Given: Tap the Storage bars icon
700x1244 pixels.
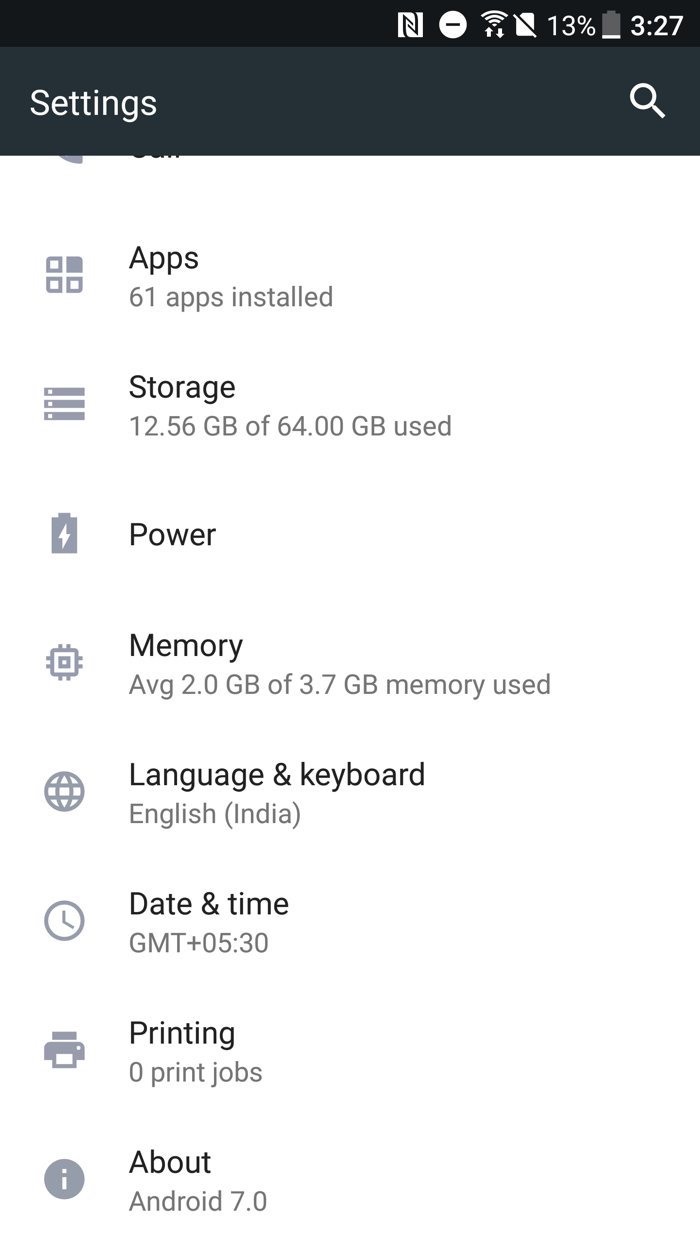Looking at the screenshot, I should tap(65, 403).
